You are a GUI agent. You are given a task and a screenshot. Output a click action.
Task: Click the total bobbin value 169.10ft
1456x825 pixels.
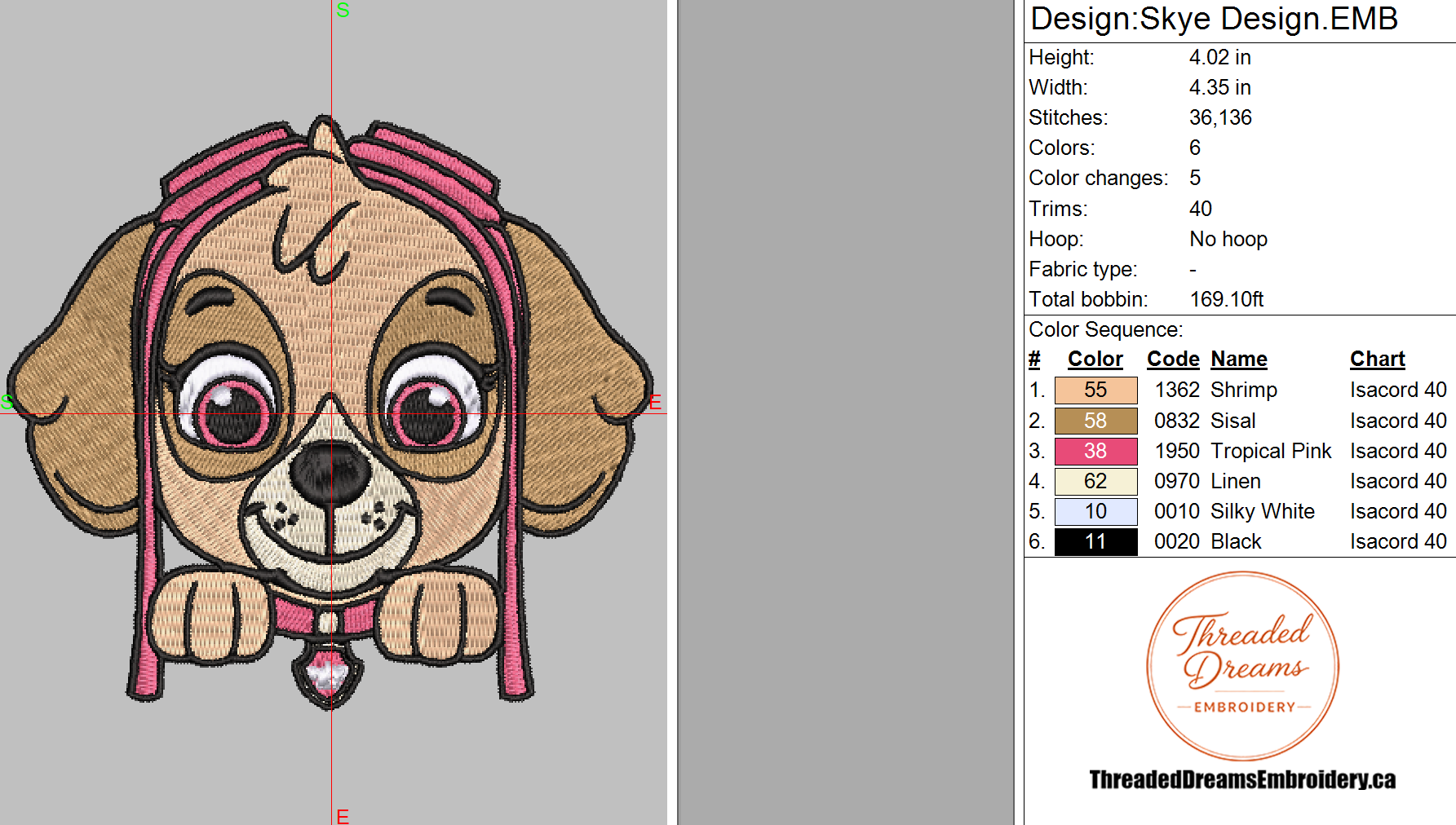point(1226,299)
